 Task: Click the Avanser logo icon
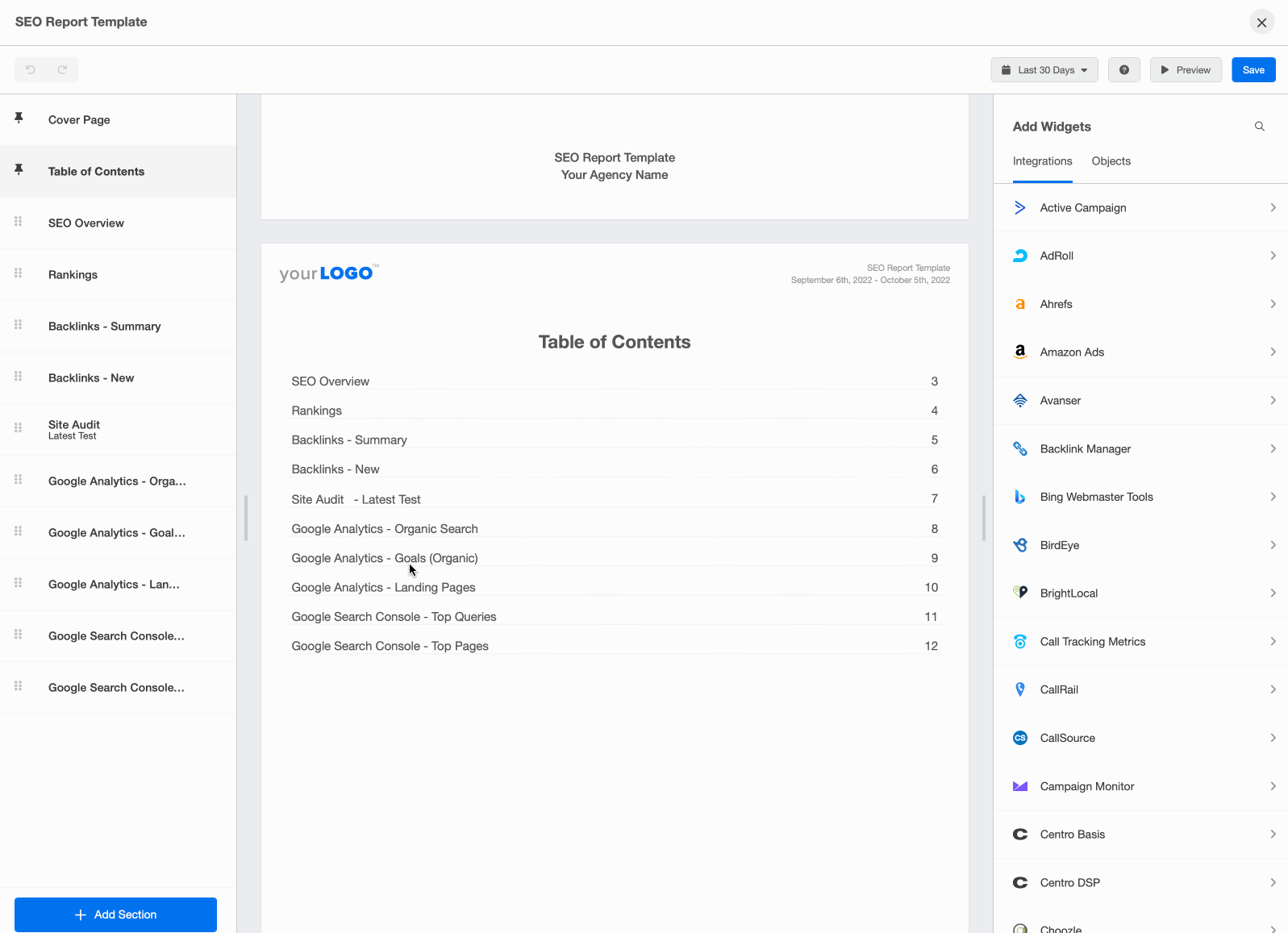[x=1020, y=401]
